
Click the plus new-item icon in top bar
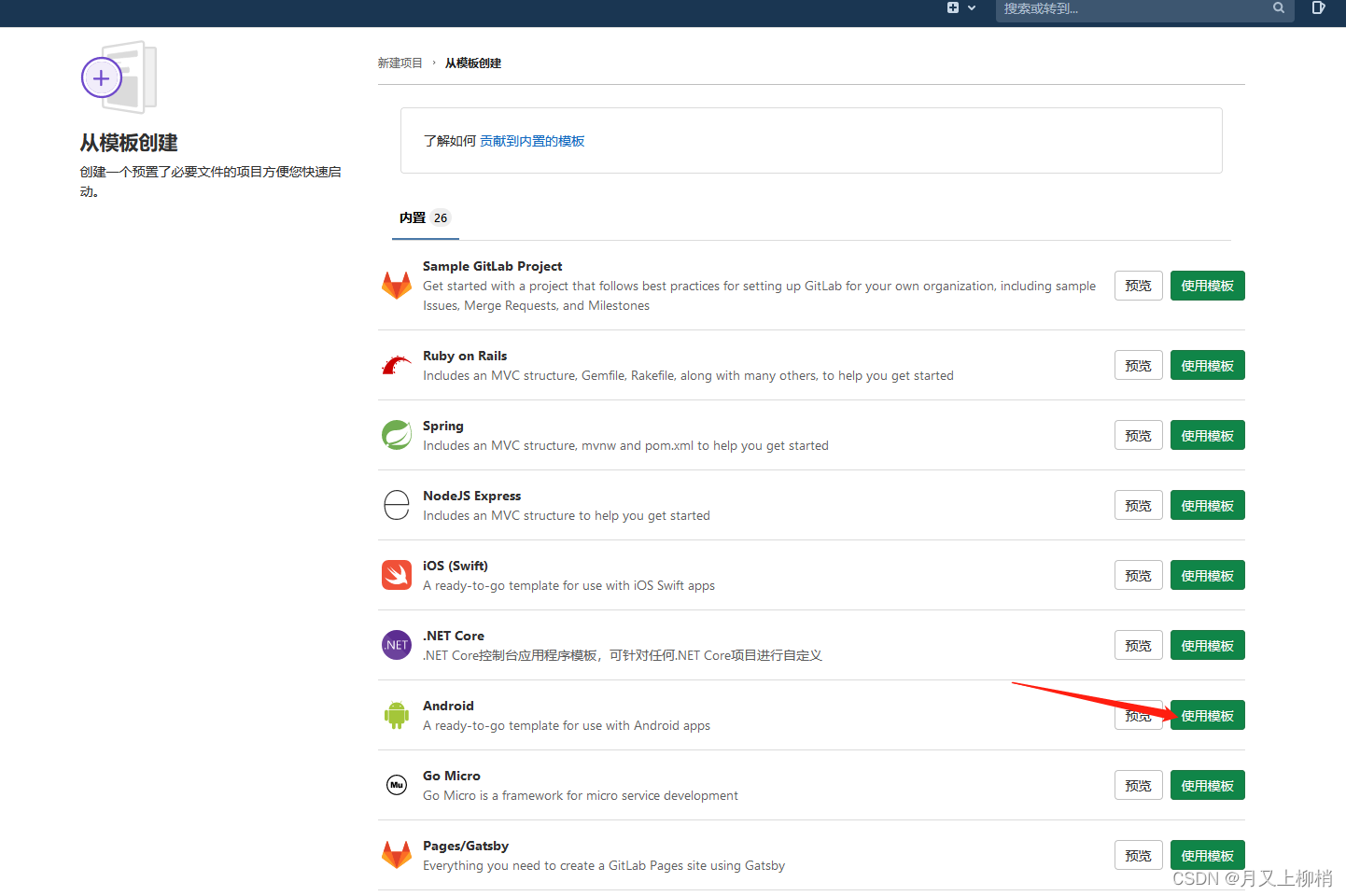click(x=953, y=7)
